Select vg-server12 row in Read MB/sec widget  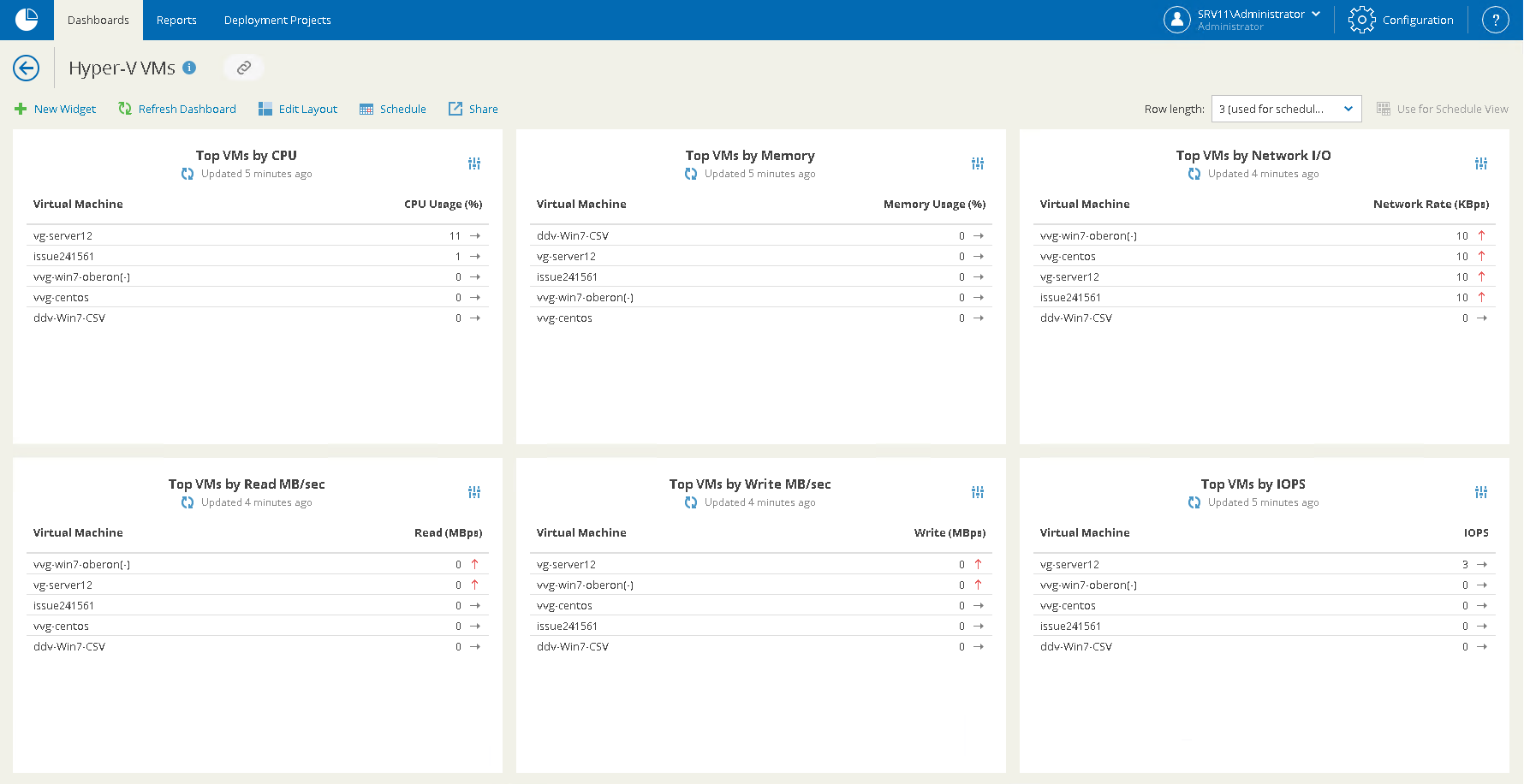point(258,585)
